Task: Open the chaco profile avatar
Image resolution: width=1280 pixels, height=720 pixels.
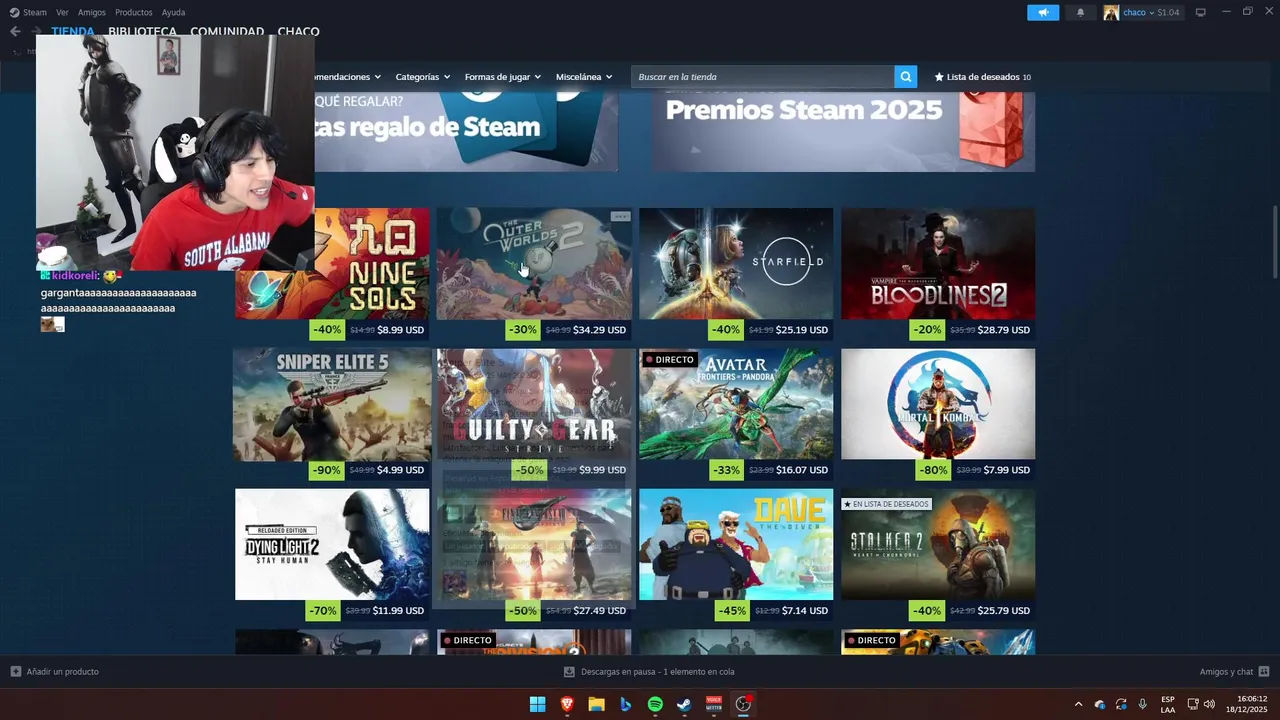Action: 1111,12
